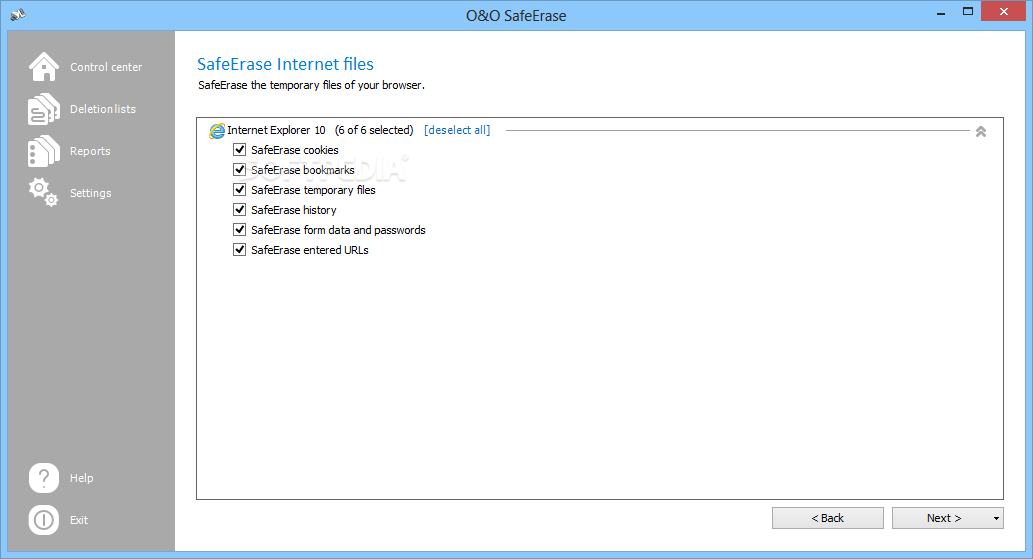The width and height of the screenshot is (1033, 559).
Task: Uncheck SafeErase cookies checkbox
Action: point(240,149)
